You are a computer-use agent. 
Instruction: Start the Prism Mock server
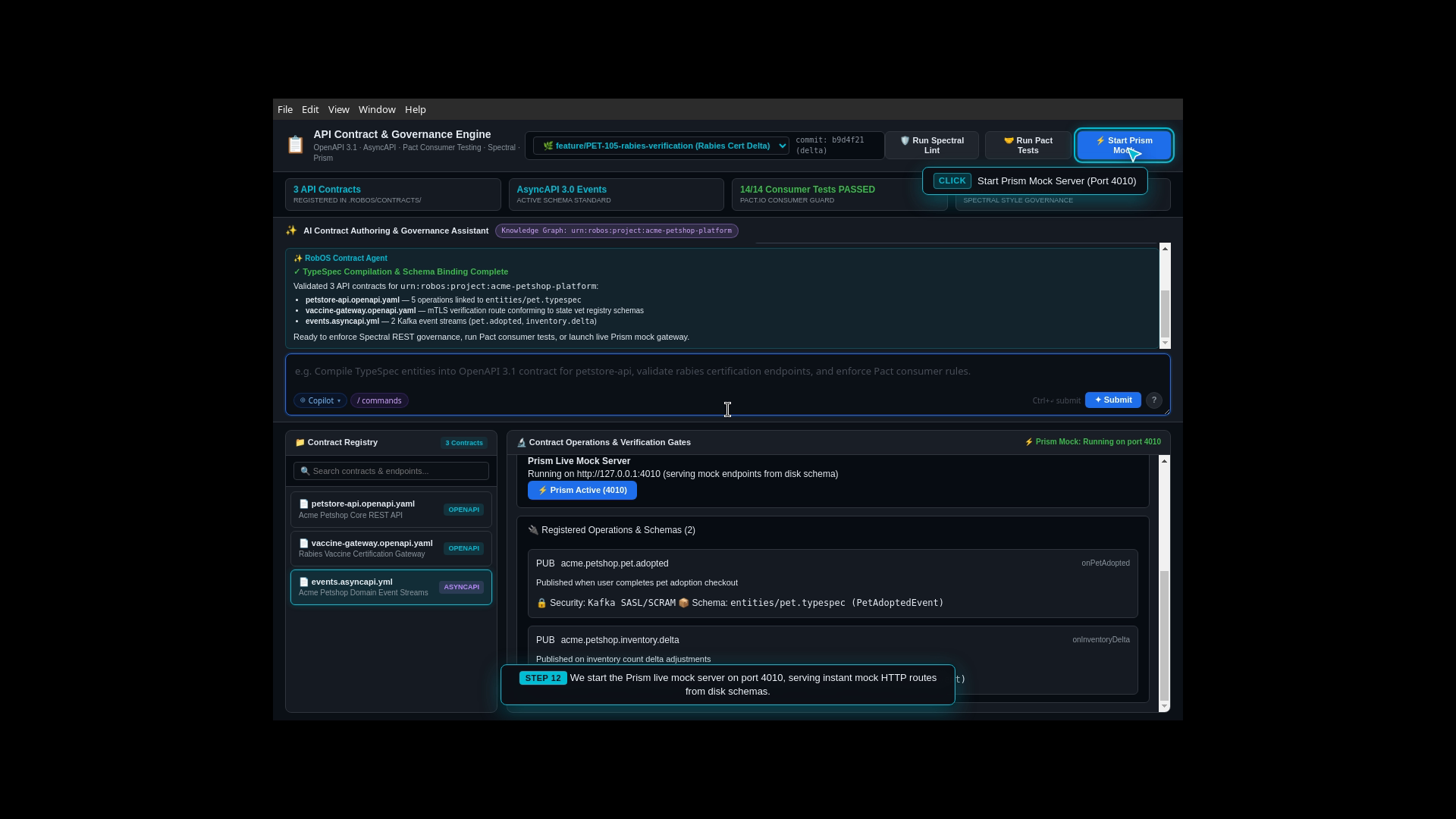[1124, 146]
